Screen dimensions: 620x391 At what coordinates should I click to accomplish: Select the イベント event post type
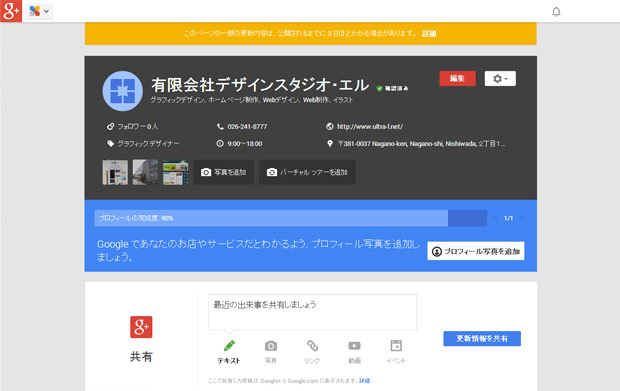(396, 351)
